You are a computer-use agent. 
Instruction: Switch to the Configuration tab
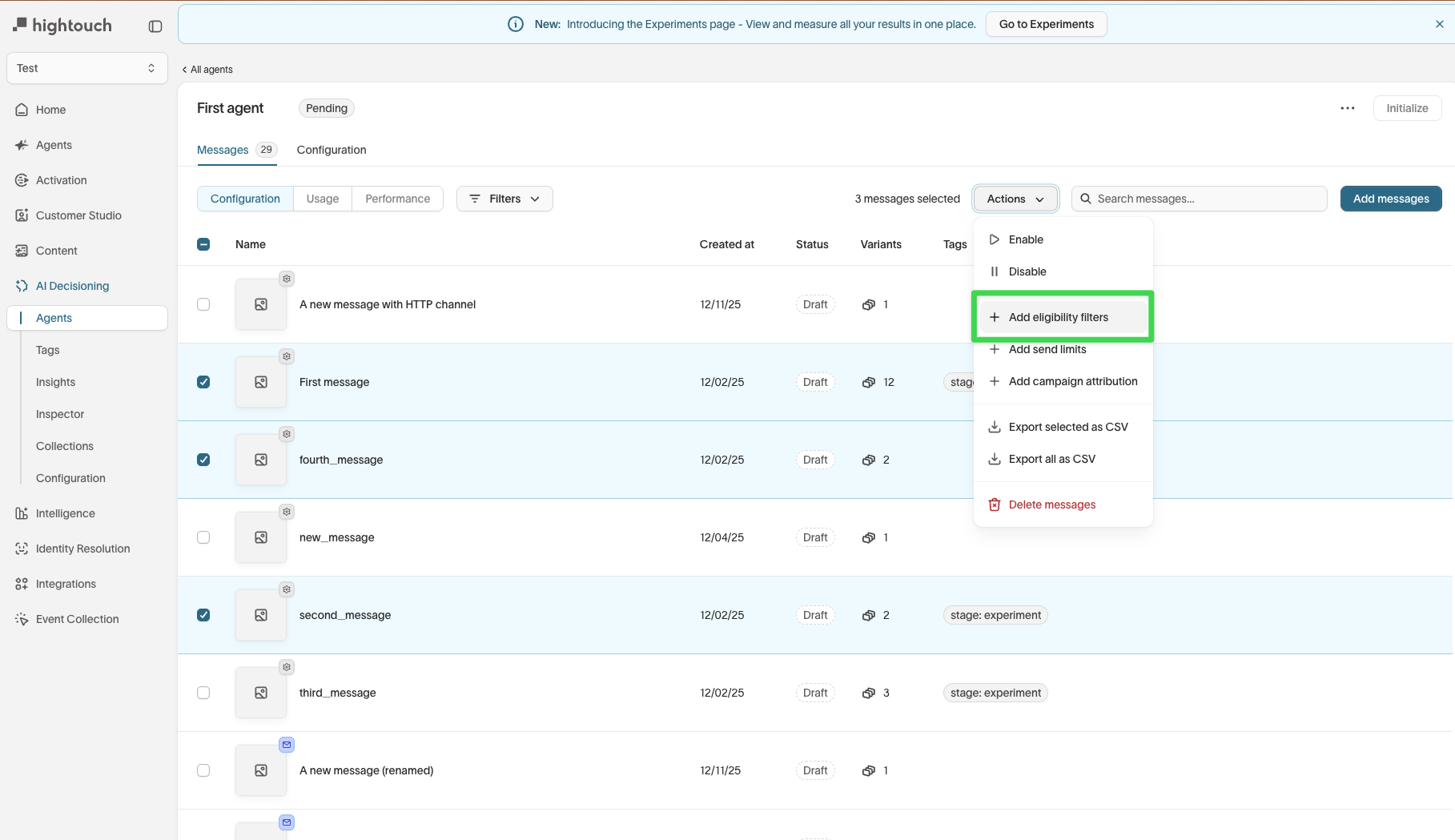[332, 150]
